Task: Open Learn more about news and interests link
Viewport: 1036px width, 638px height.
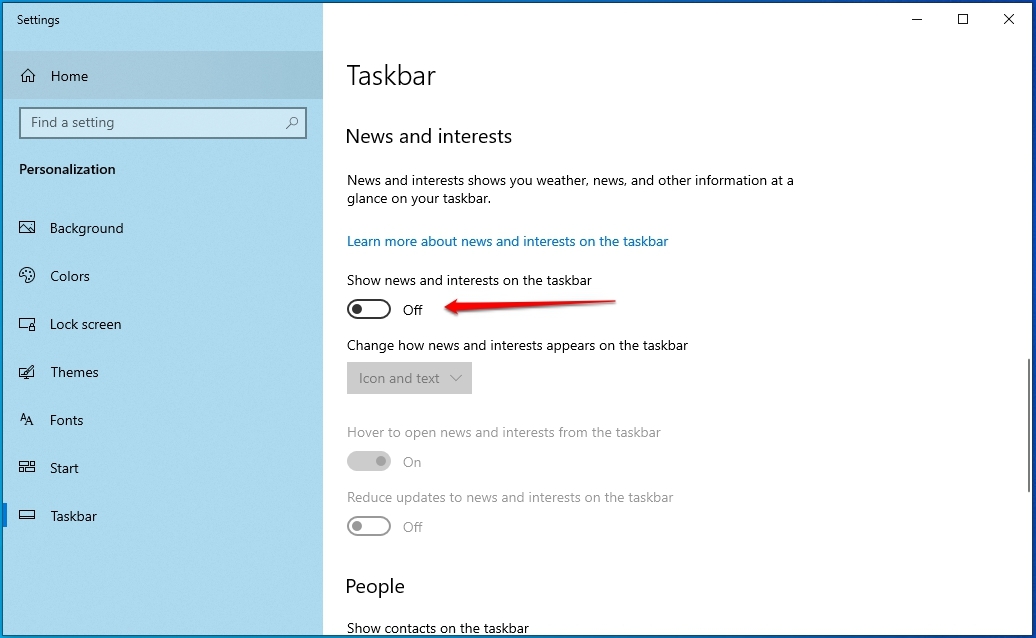Action: tap(507, 241)
